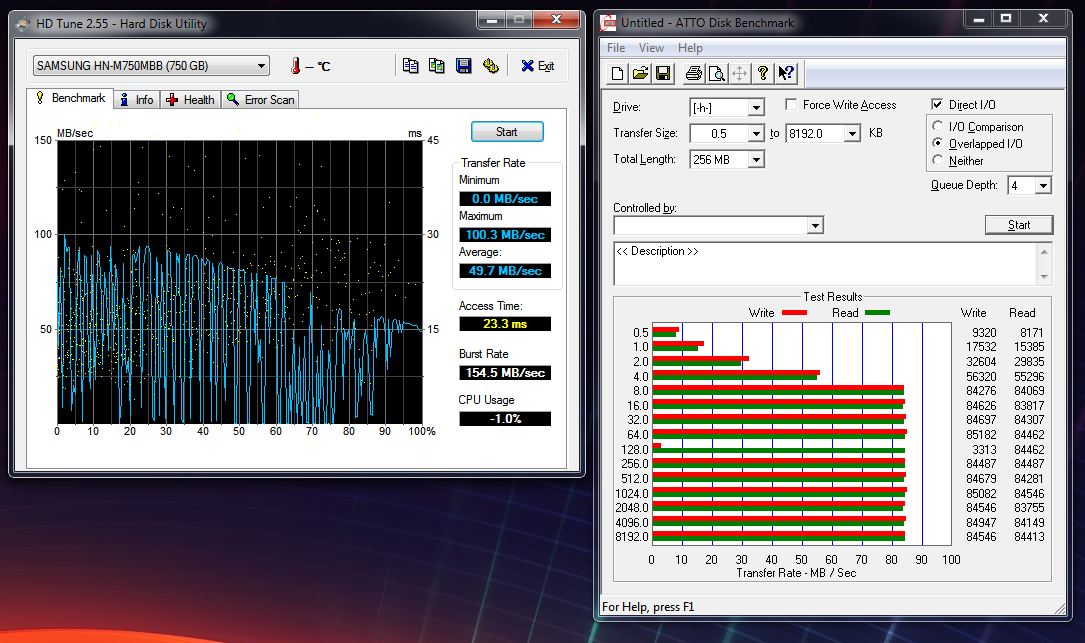1085x643 pixels.
Task: Click HD Tune save screenshot floppy icon
Action: (463, 66)
